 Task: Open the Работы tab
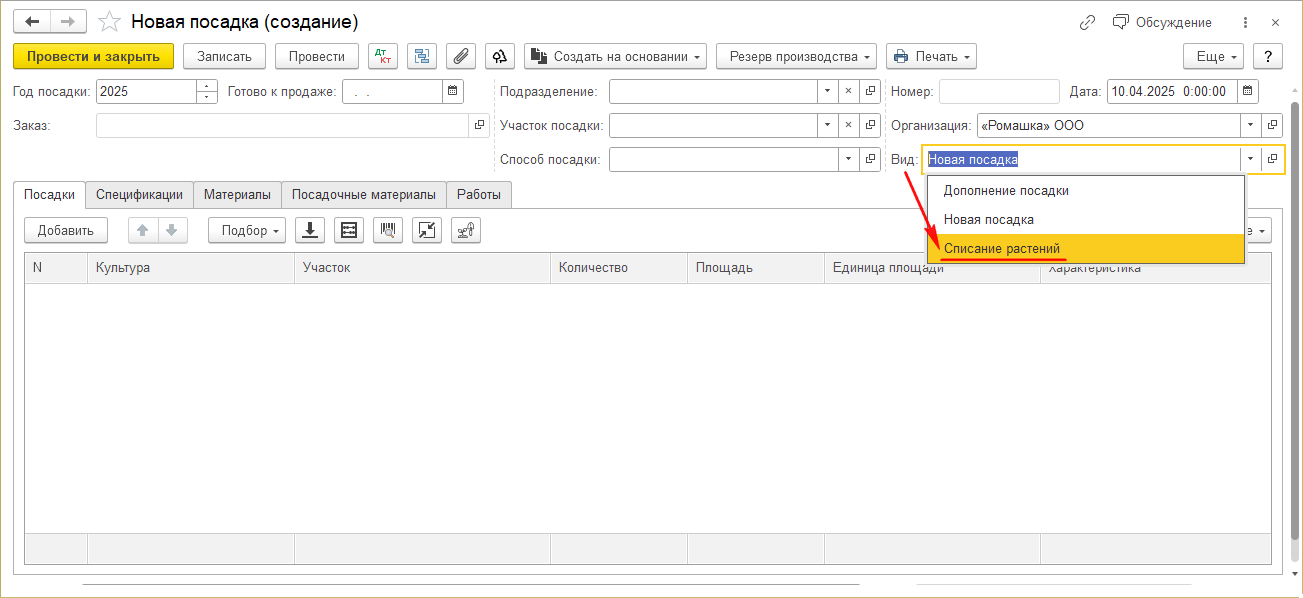(x=479, y=195)
